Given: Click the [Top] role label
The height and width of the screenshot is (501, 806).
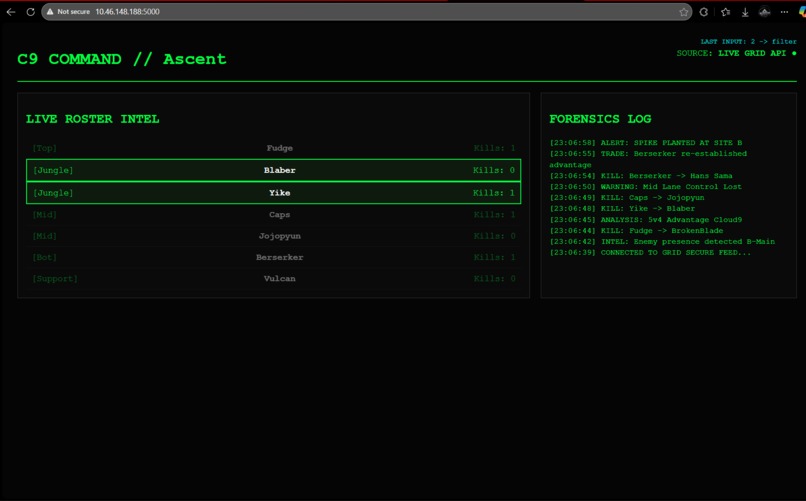Looking at the screenshot, I should click(x=45, y=148).
